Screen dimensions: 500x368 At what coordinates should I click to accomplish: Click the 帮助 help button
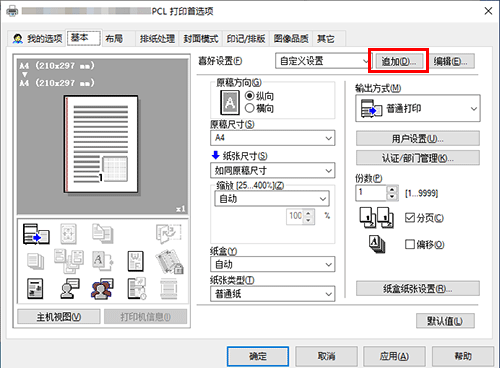click(x=463, y=356)
